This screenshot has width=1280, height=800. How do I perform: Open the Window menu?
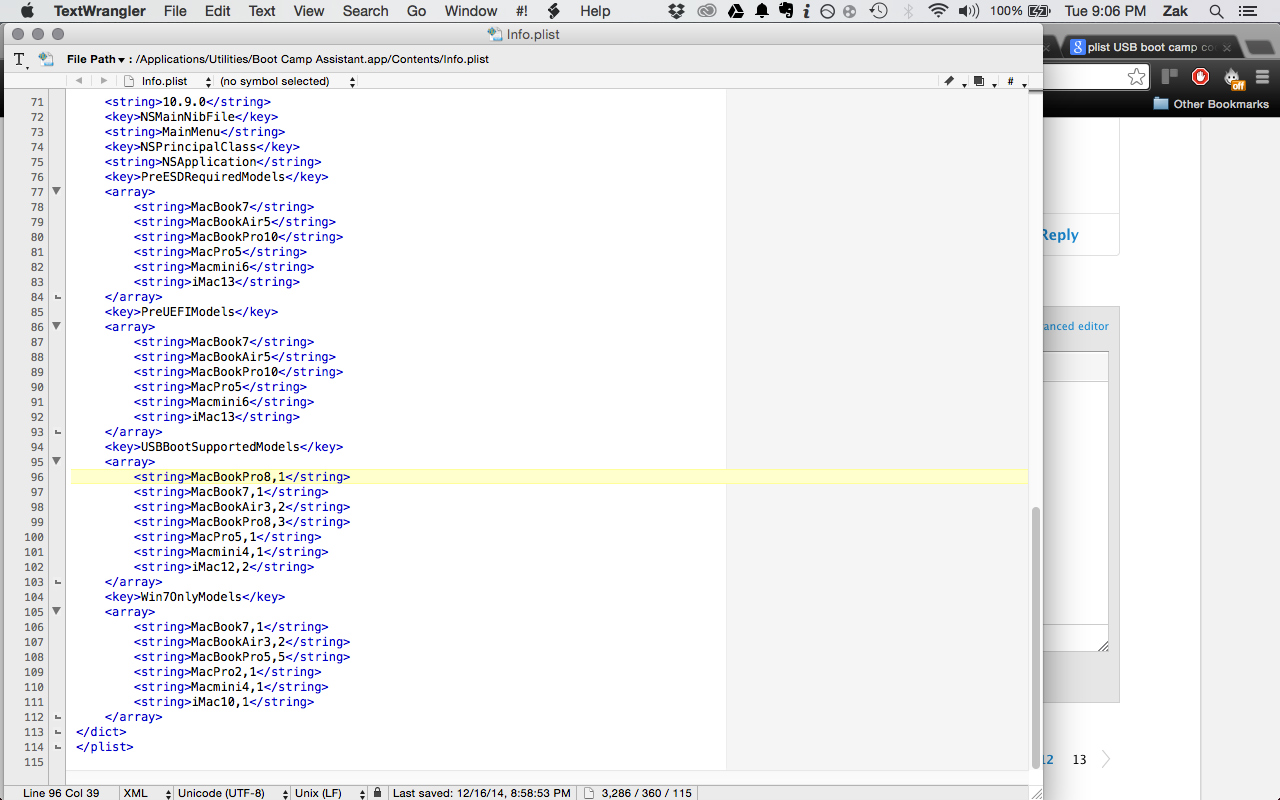click(470, 11)
